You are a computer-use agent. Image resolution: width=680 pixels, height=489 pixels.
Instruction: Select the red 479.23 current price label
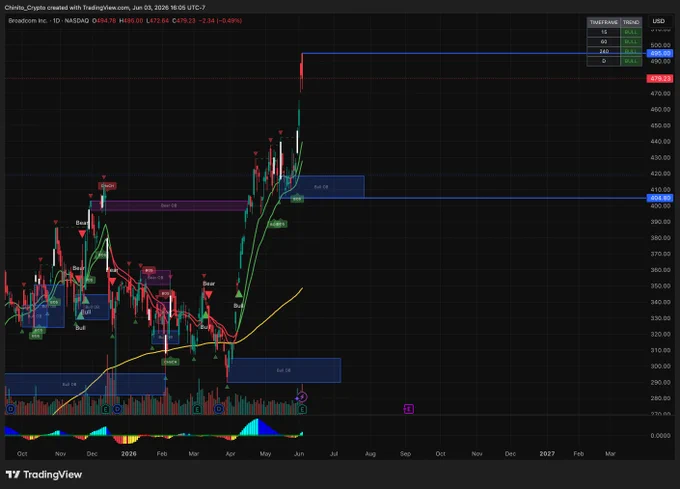click(x=660, y=78)
